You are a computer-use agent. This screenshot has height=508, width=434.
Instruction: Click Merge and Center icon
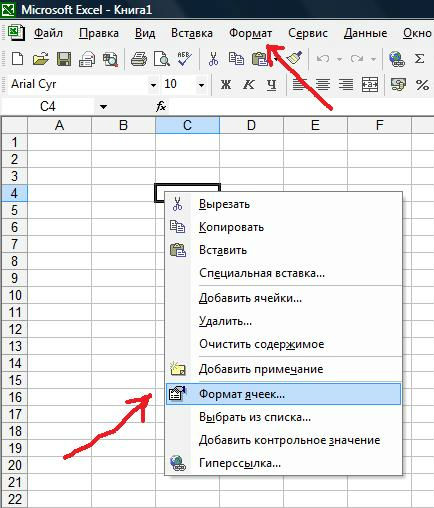pos(370,84)
